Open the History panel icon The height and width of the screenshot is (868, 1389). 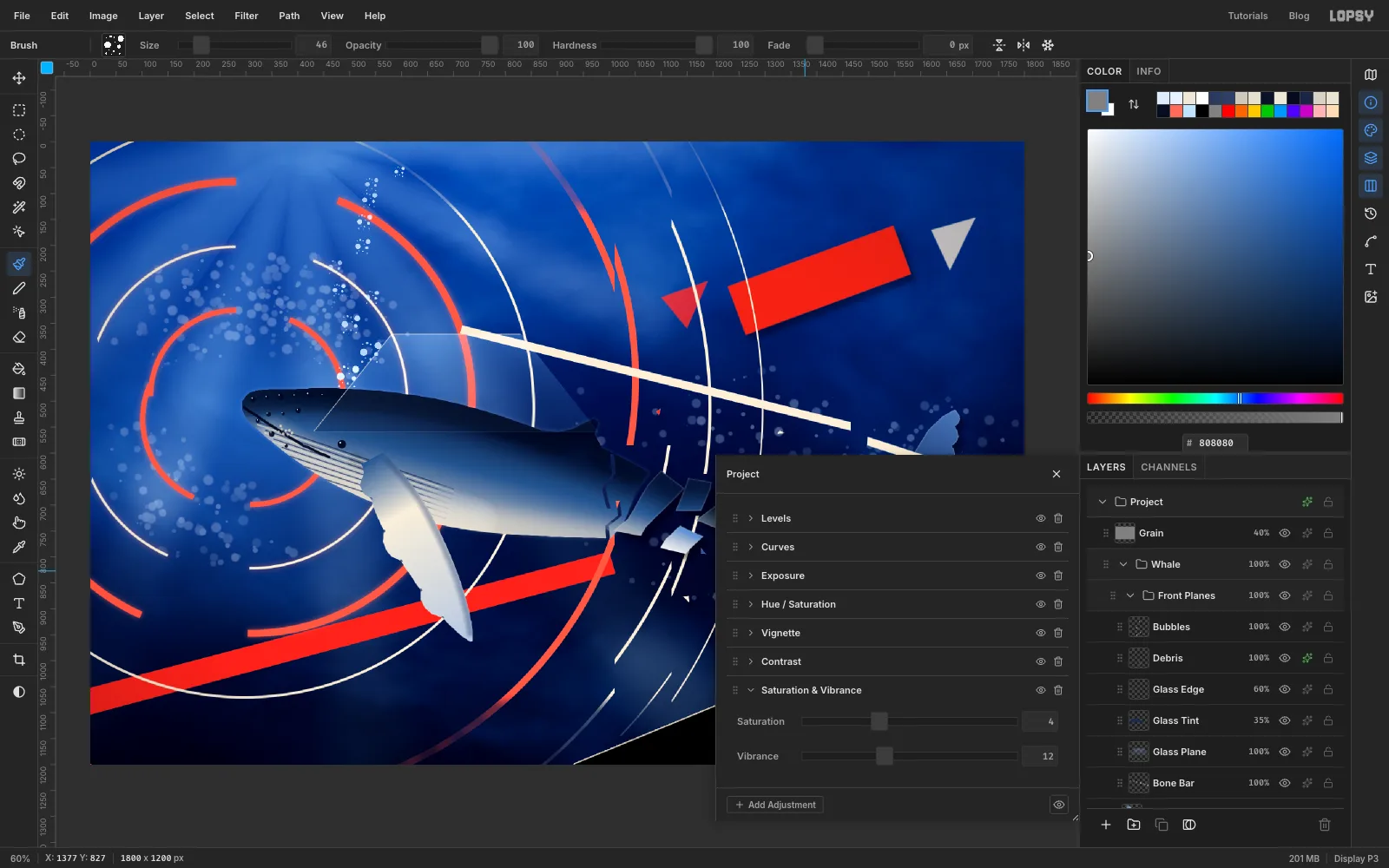[x=1371, y=214]
